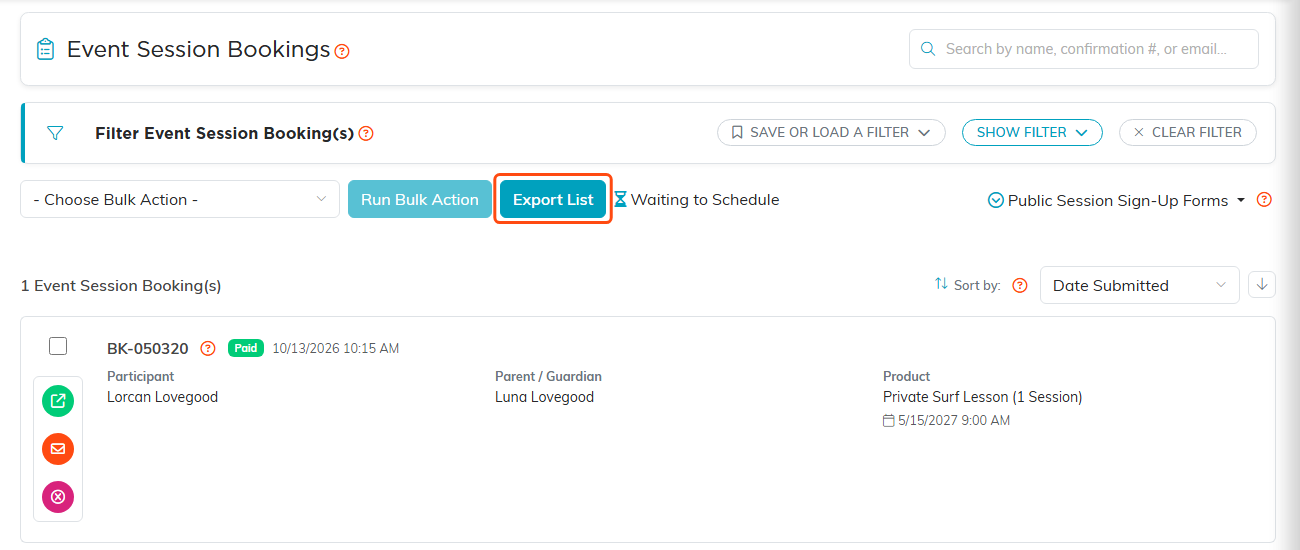Open help icon next to BK-050320
1300x550 pixels.
pyautogui.click(x=208, y=349)
